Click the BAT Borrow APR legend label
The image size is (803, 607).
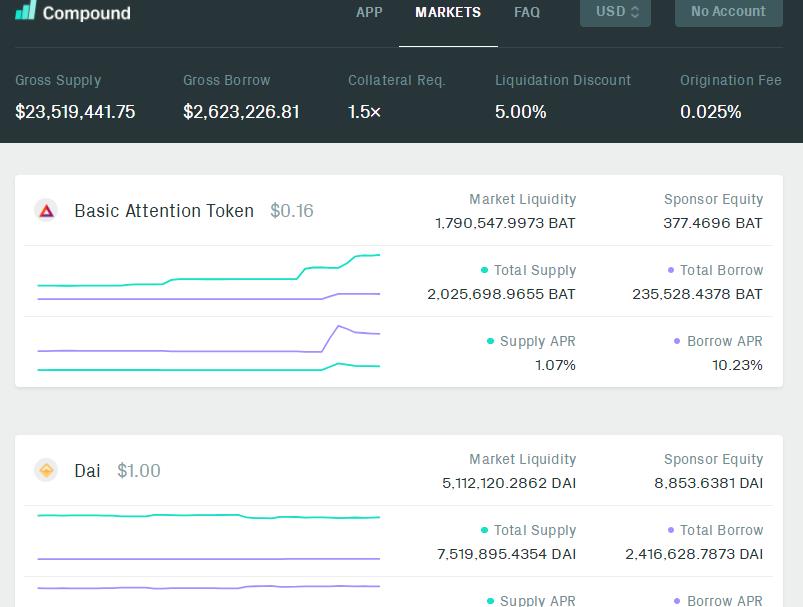[x=725, y=341]
